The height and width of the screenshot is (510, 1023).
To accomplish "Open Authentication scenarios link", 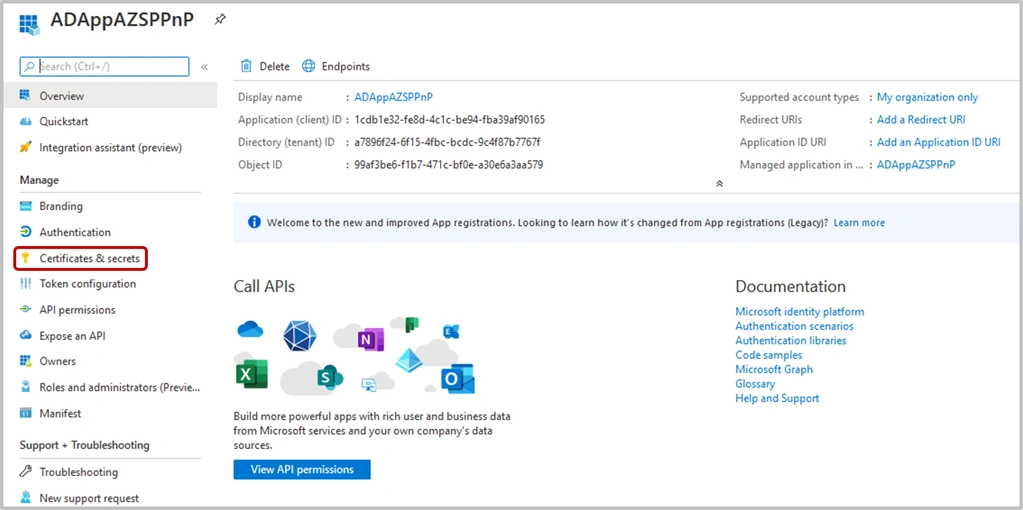I will pyautogui.click(x=794, y=326).
